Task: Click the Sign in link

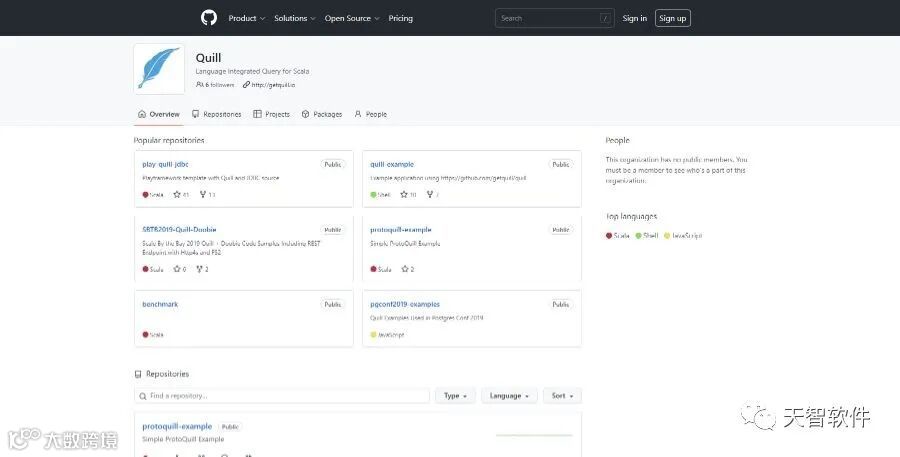Action: pos(634,18)
